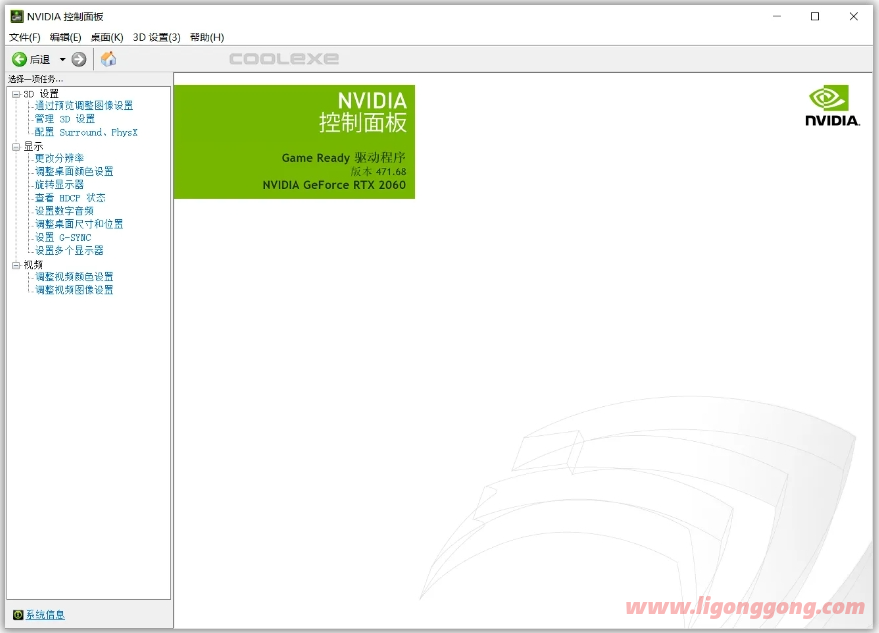Select 管理 3D 设置 in the tree
Image resolution: width=879 pixels, height=633 pixels.
pyautogui.click(x=65, y=119)
